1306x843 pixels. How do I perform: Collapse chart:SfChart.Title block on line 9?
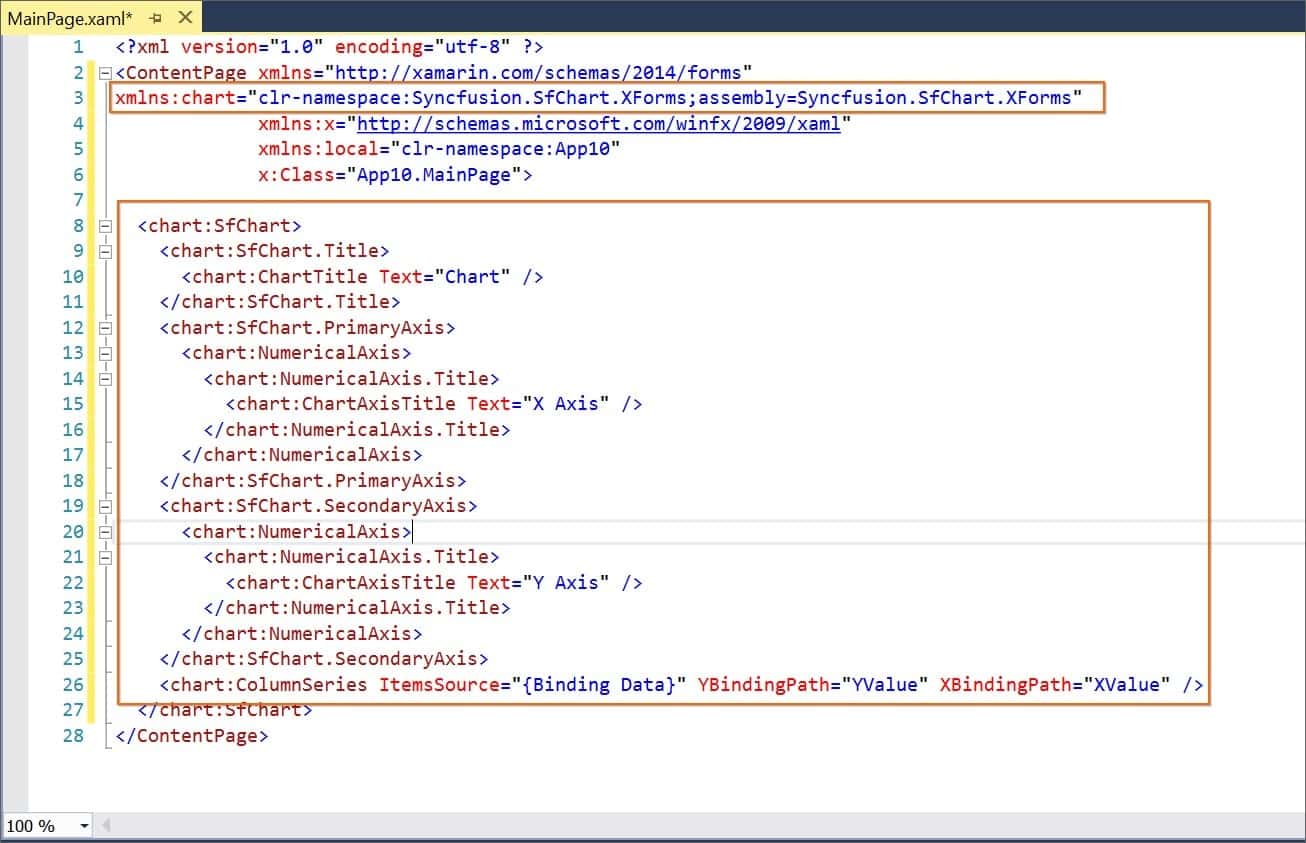(106, 251)
